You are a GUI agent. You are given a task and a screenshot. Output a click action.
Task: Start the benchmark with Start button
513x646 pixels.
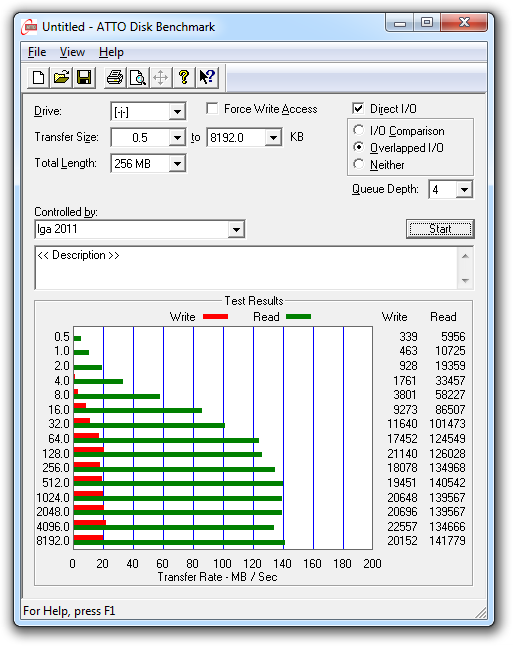tap(440, 229)
